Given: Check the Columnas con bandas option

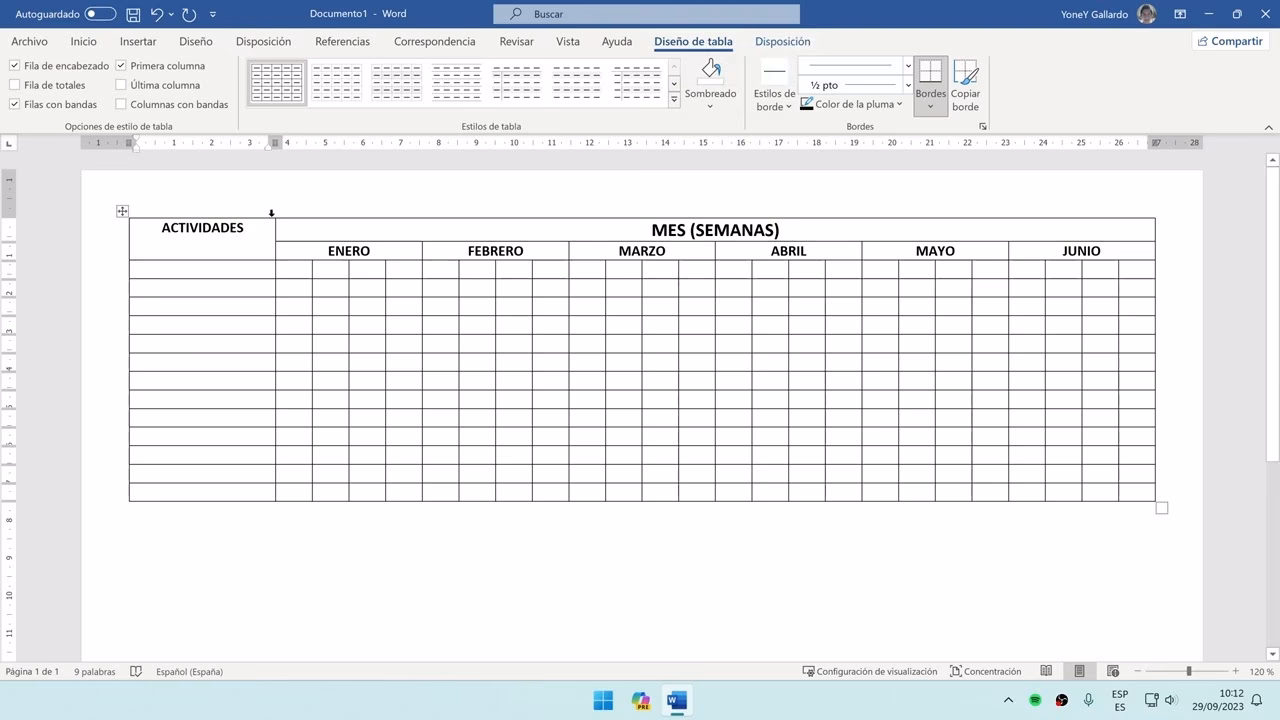Looking at the screenshot, I should (121, 104).
